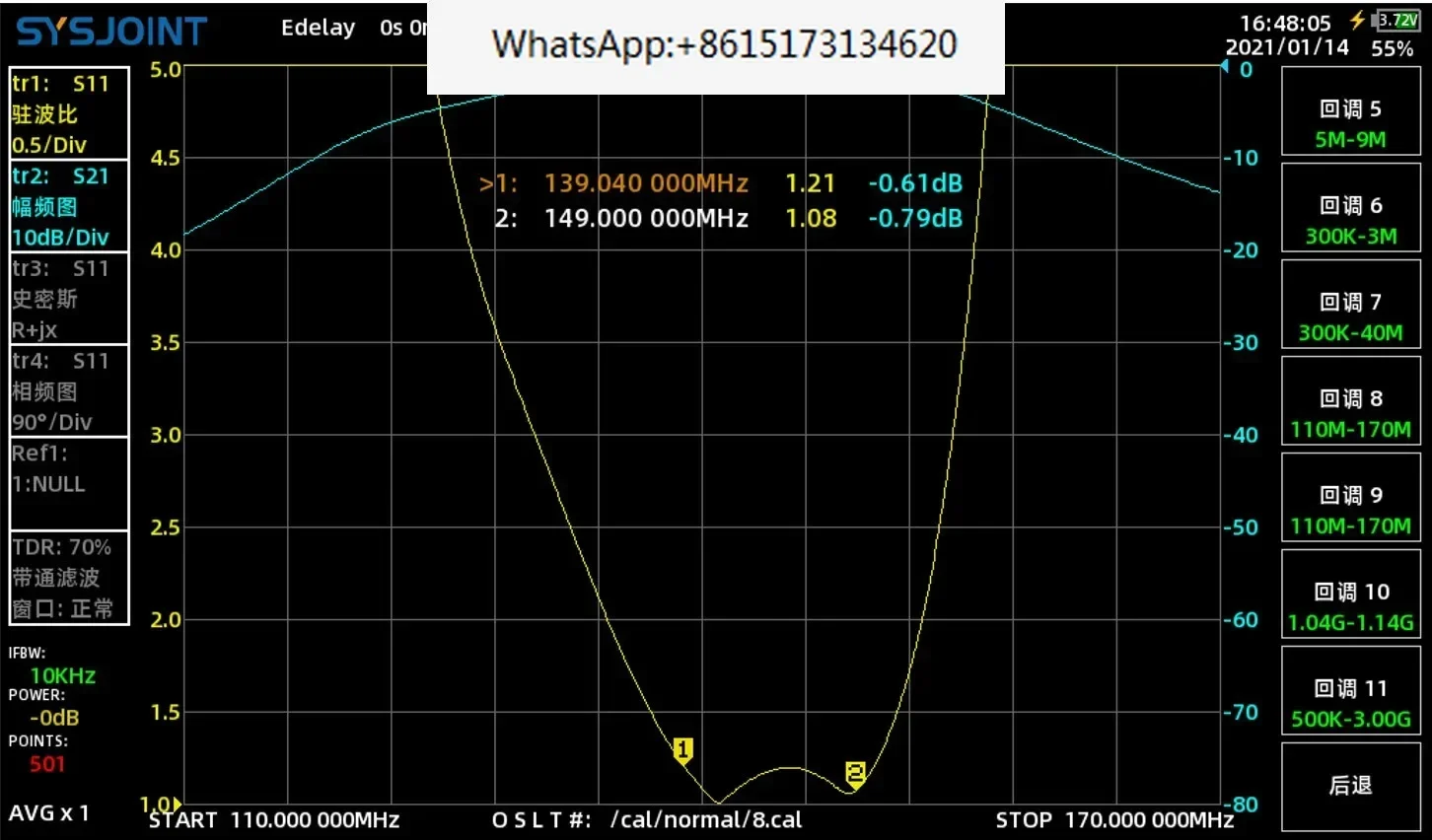Click the -50 label on right axis

pyautogui.click(x=1241, y=527)
